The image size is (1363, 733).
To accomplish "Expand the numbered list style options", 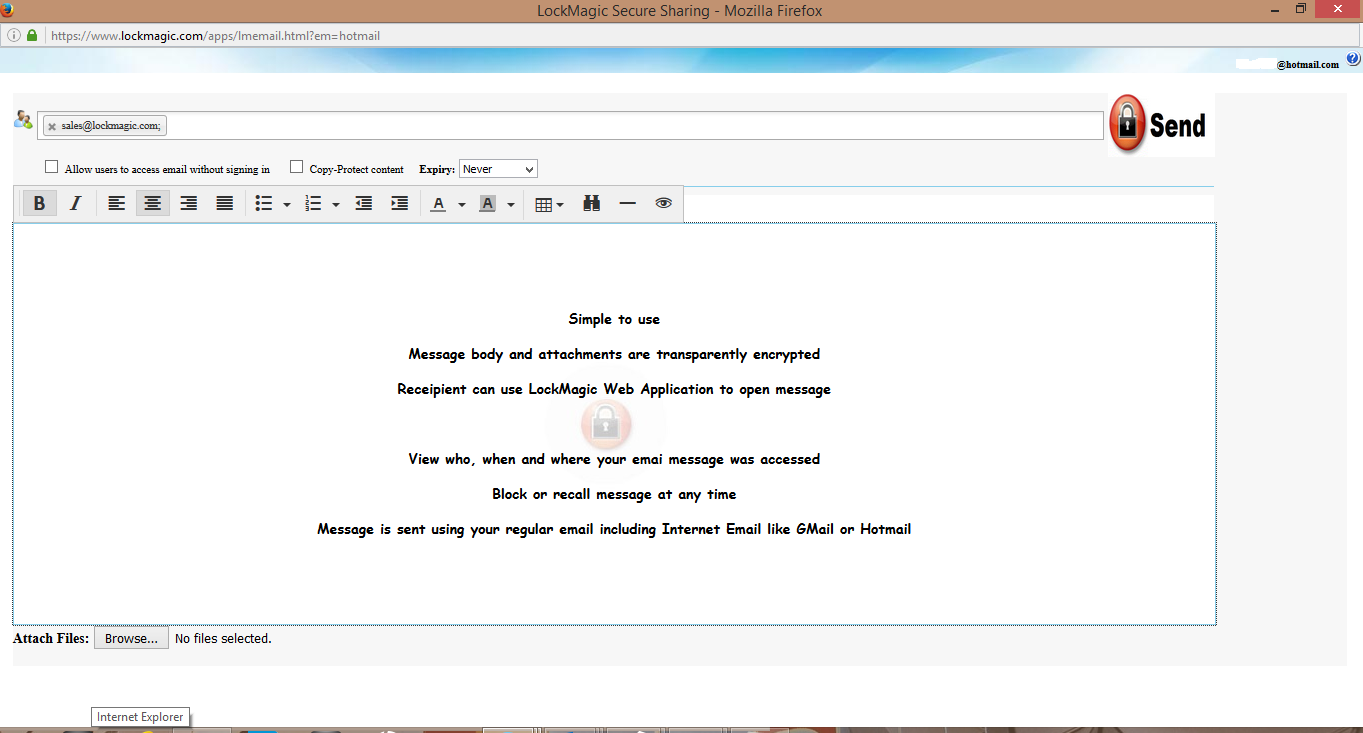I will 335,202.
